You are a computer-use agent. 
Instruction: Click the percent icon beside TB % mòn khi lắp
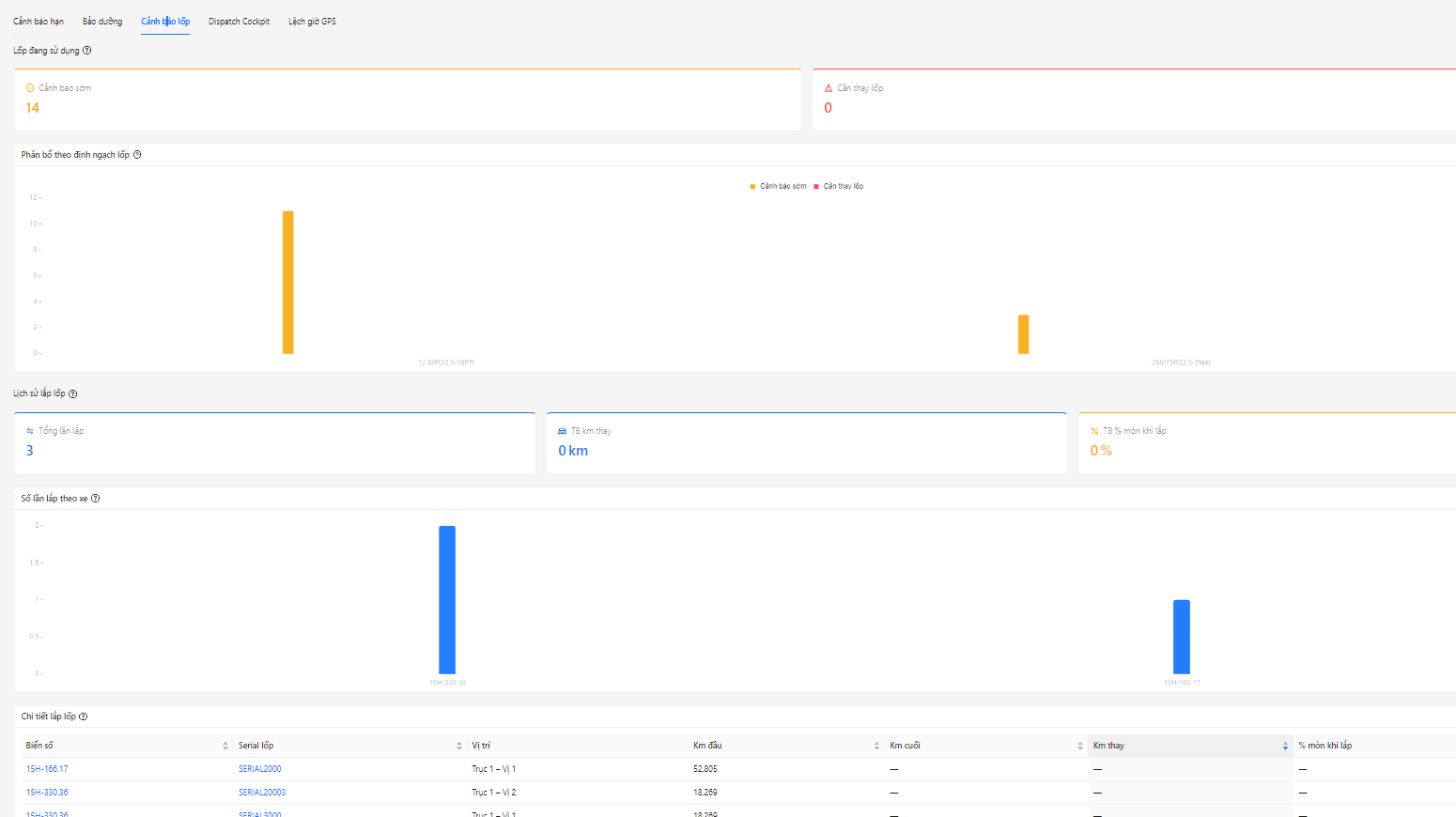click(x=1094, y=431)
